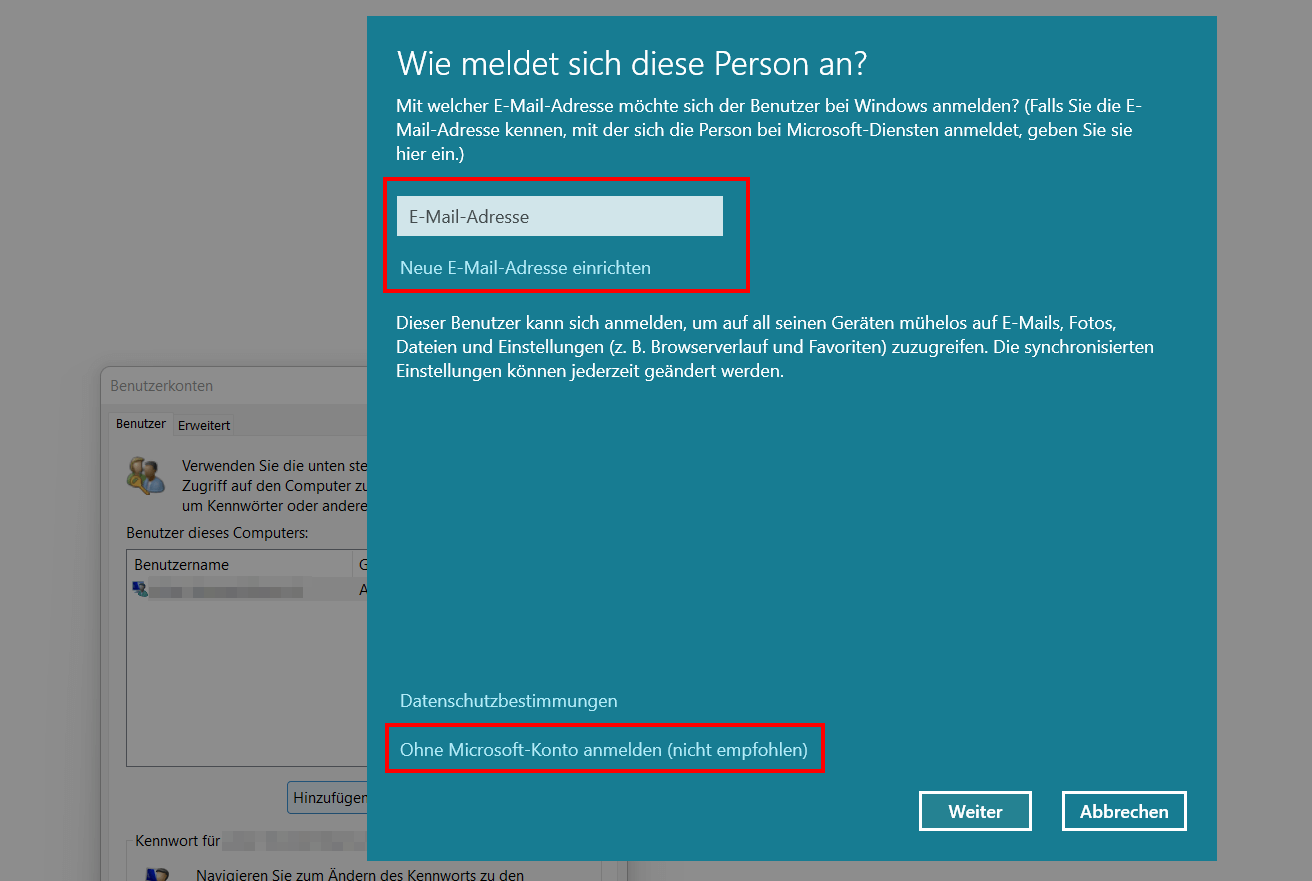Open the Datenschutzbestimmungen link
The image size is (1312, 881).
pyautogui.click(x=509, y=701)
